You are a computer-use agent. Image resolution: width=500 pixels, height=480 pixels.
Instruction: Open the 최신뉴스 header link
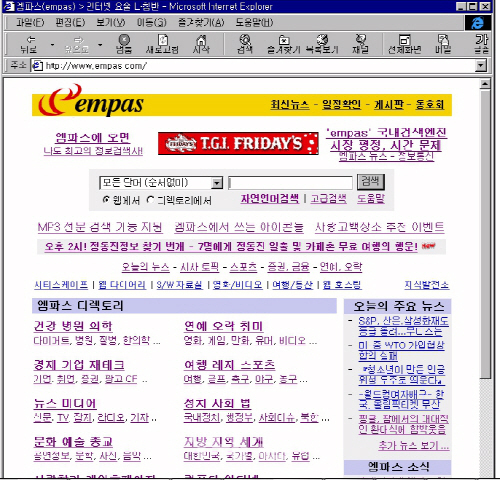tap(290, 105)
